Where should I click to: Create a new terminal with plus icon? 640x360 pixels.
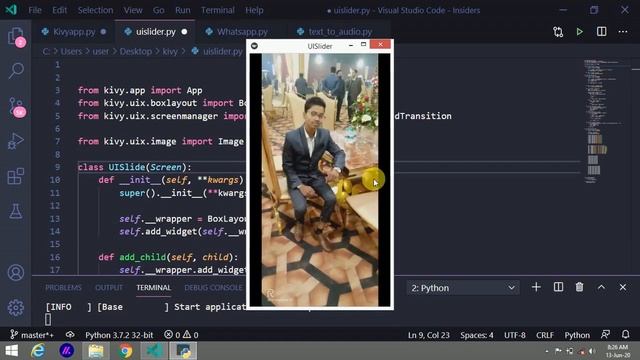(x=536, y=287)
